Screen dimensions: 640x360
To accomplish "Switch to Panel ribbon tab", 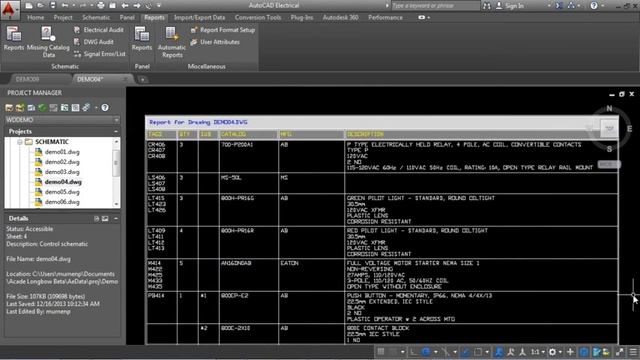I will 127,18.
